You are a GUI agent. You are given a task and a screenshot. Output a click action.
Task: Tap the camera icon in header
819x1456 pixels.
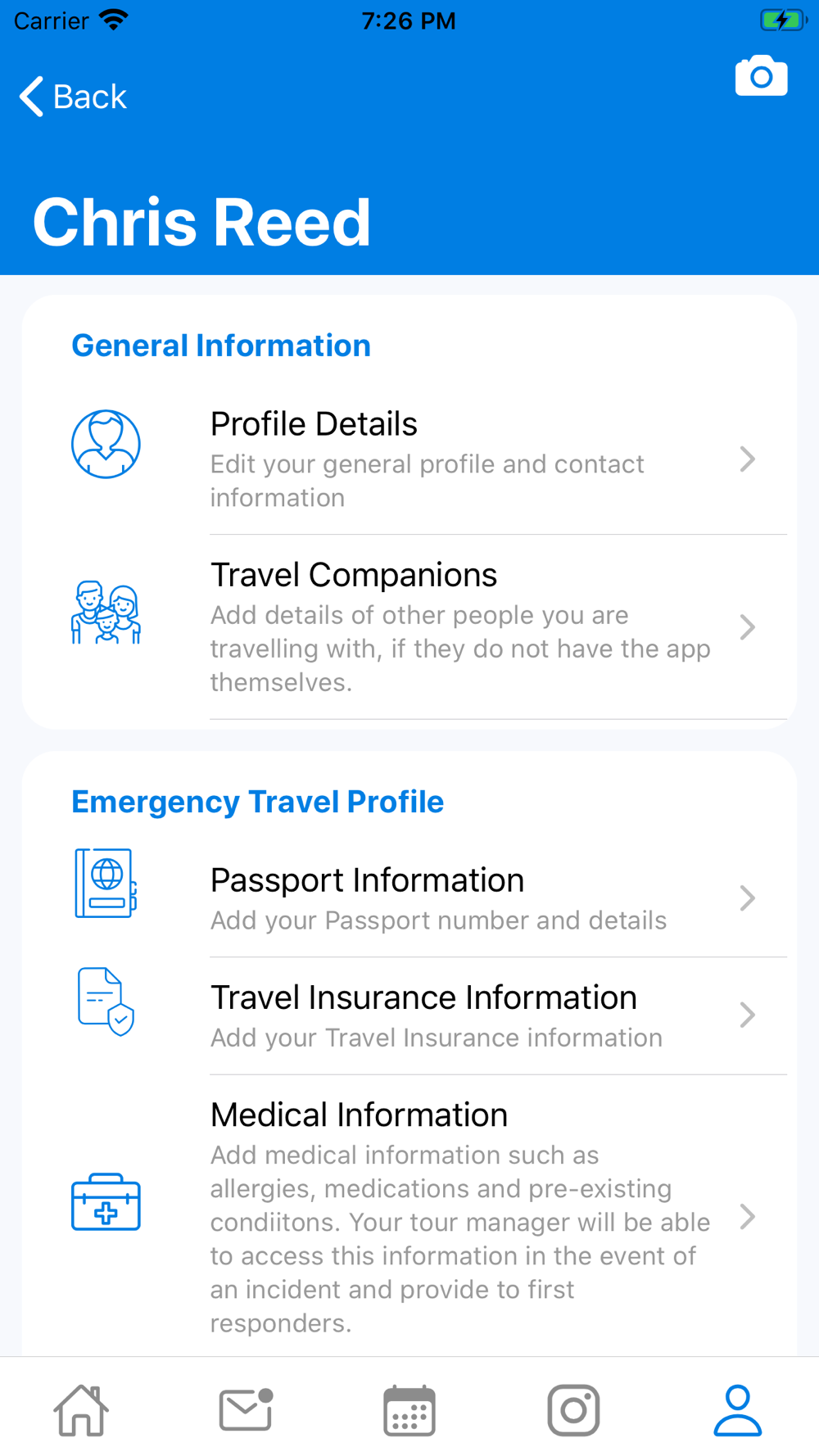pyautogui.click(x=761, y=76)
